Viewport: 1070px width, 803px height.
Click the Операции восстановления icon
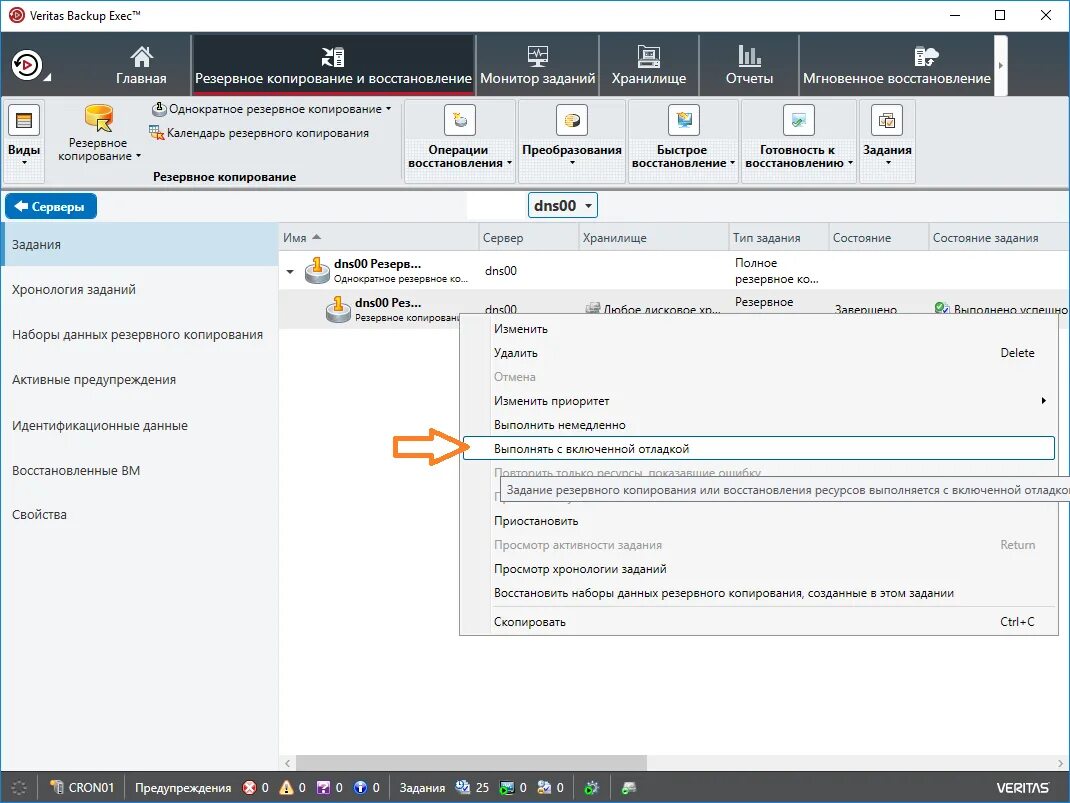click(x=460, y=121)
